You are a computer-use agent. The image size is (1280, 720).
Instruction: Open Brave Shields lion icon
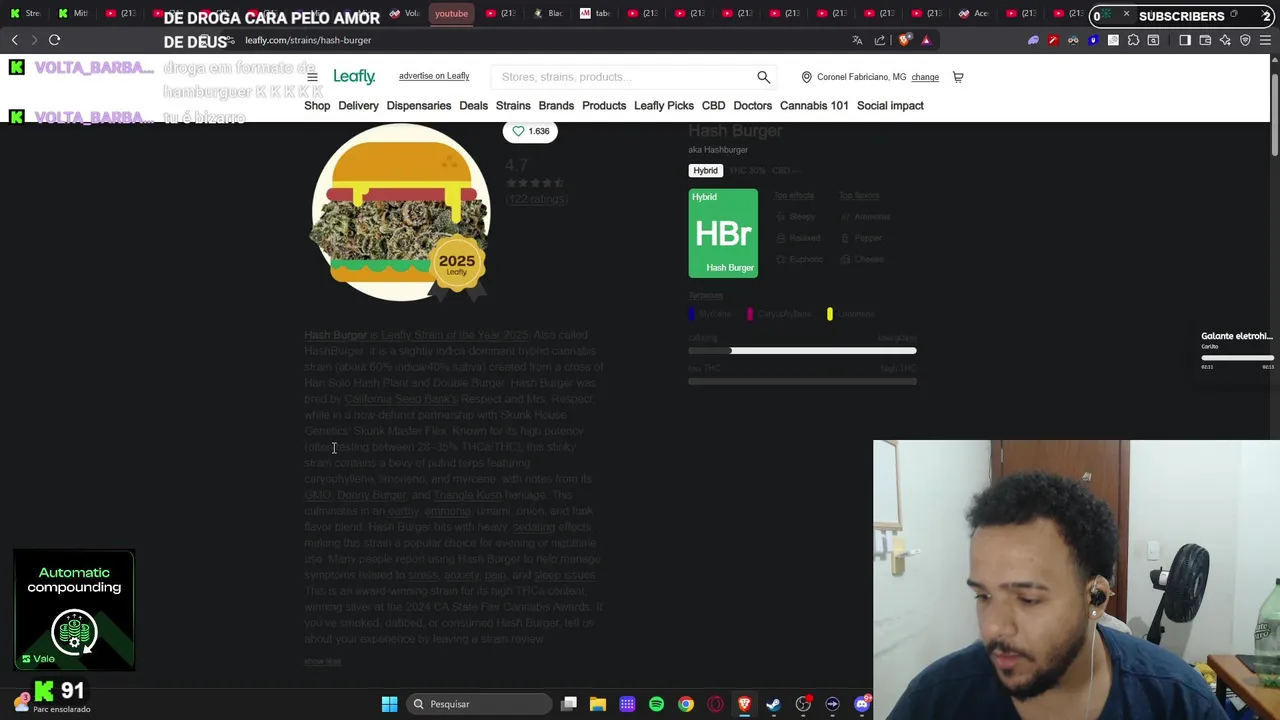coord(905,40)
